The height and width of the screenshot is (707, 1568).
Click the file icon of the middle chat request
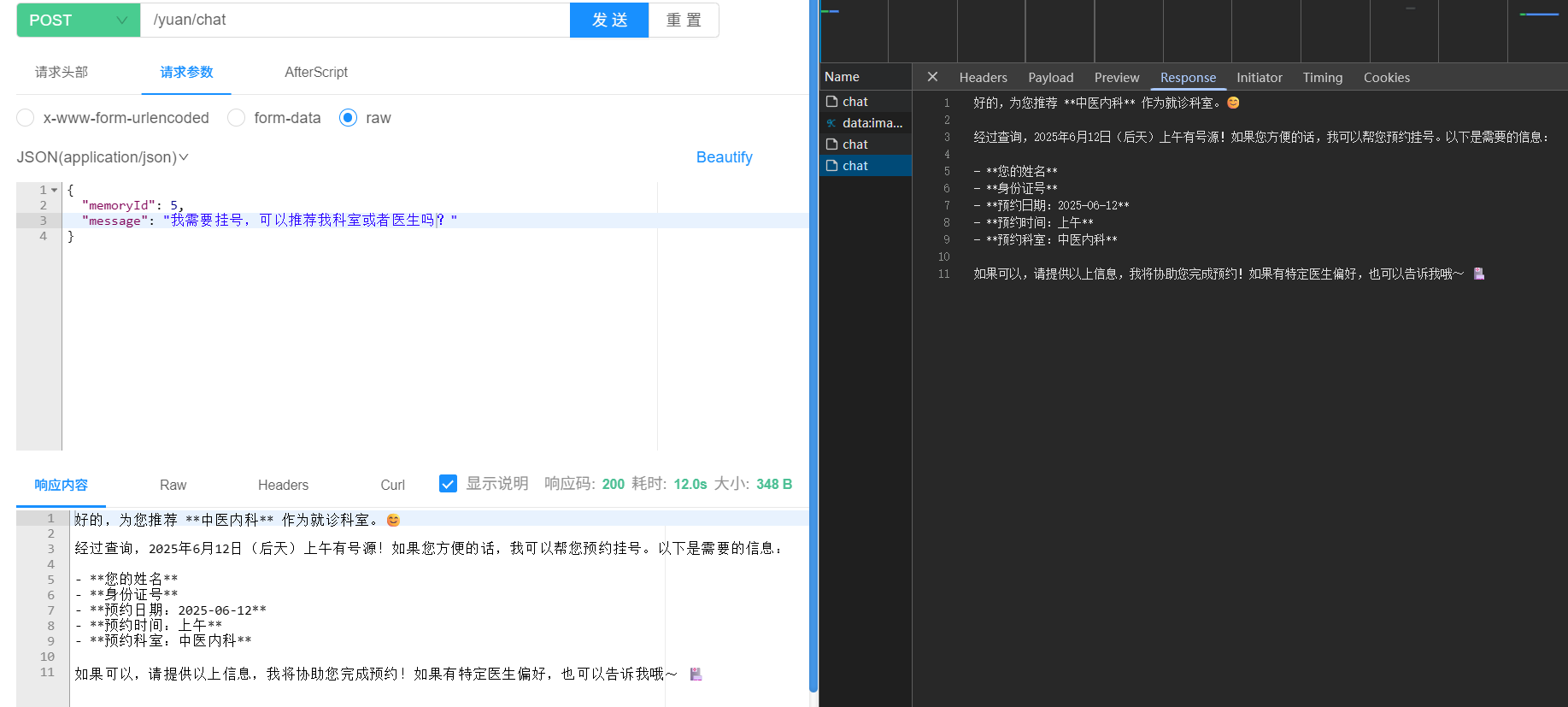coord(831,144)
